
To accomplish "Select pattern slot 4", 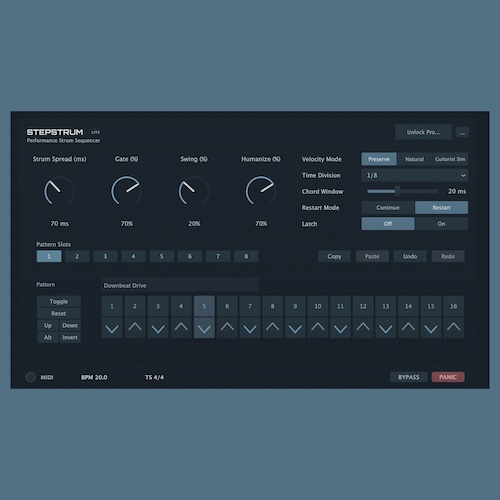I will tap(133, 256).
